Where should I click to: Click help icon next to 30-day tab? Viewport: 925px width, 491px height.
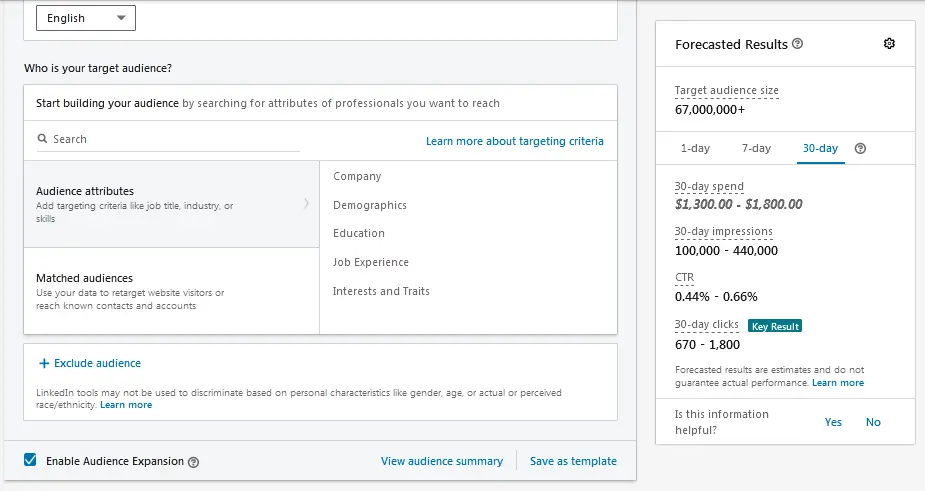point(860,148)
